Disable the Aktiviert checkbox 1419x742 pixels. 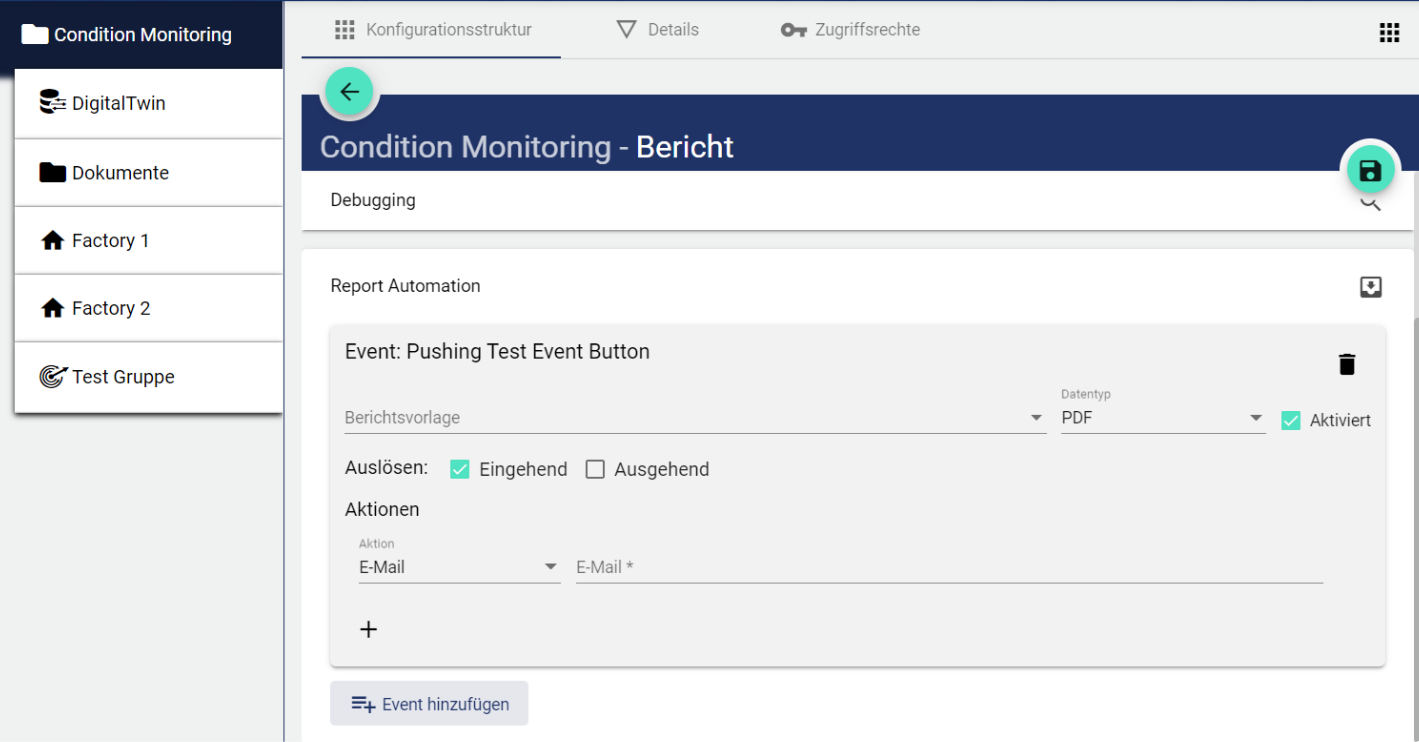1291,420
